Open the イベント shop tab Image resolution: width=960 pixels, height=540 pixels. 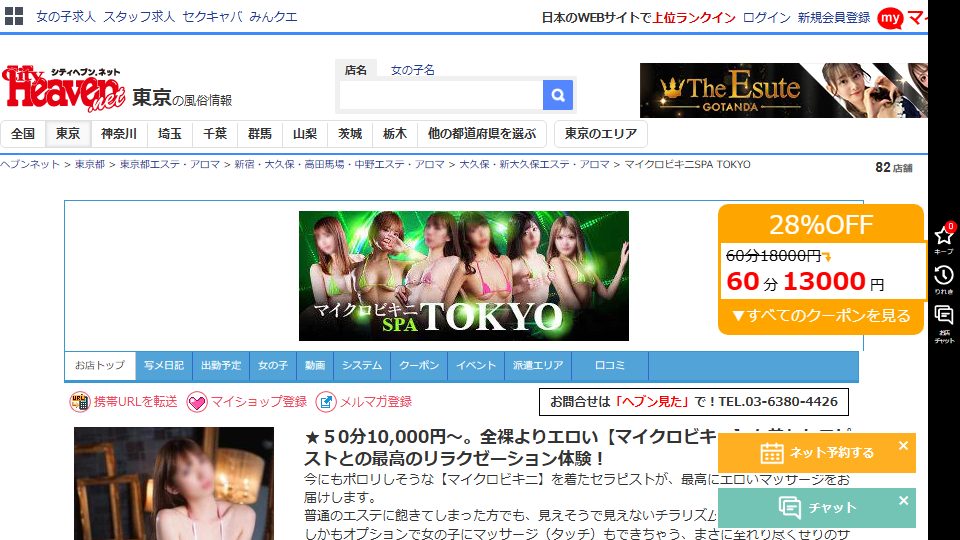[476, 366]
